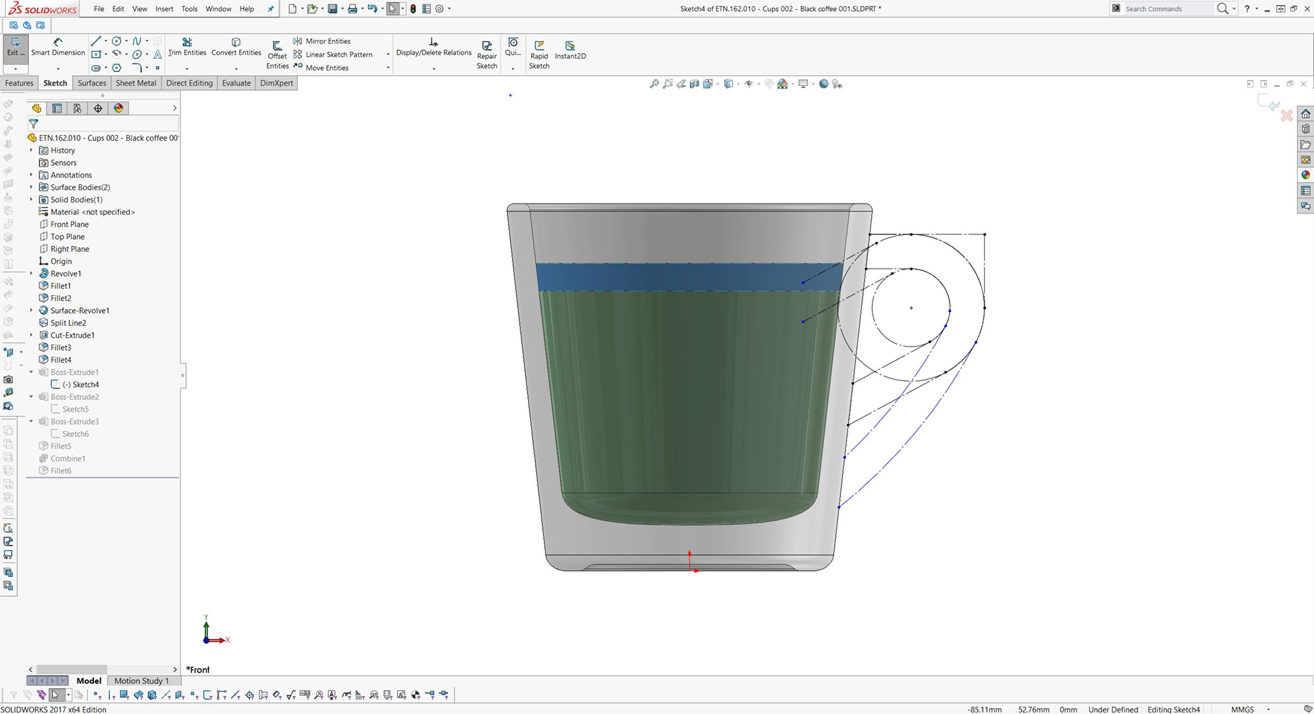Open the File menu
Viewport: 1314px width, 714px height.
click(99, 9)
